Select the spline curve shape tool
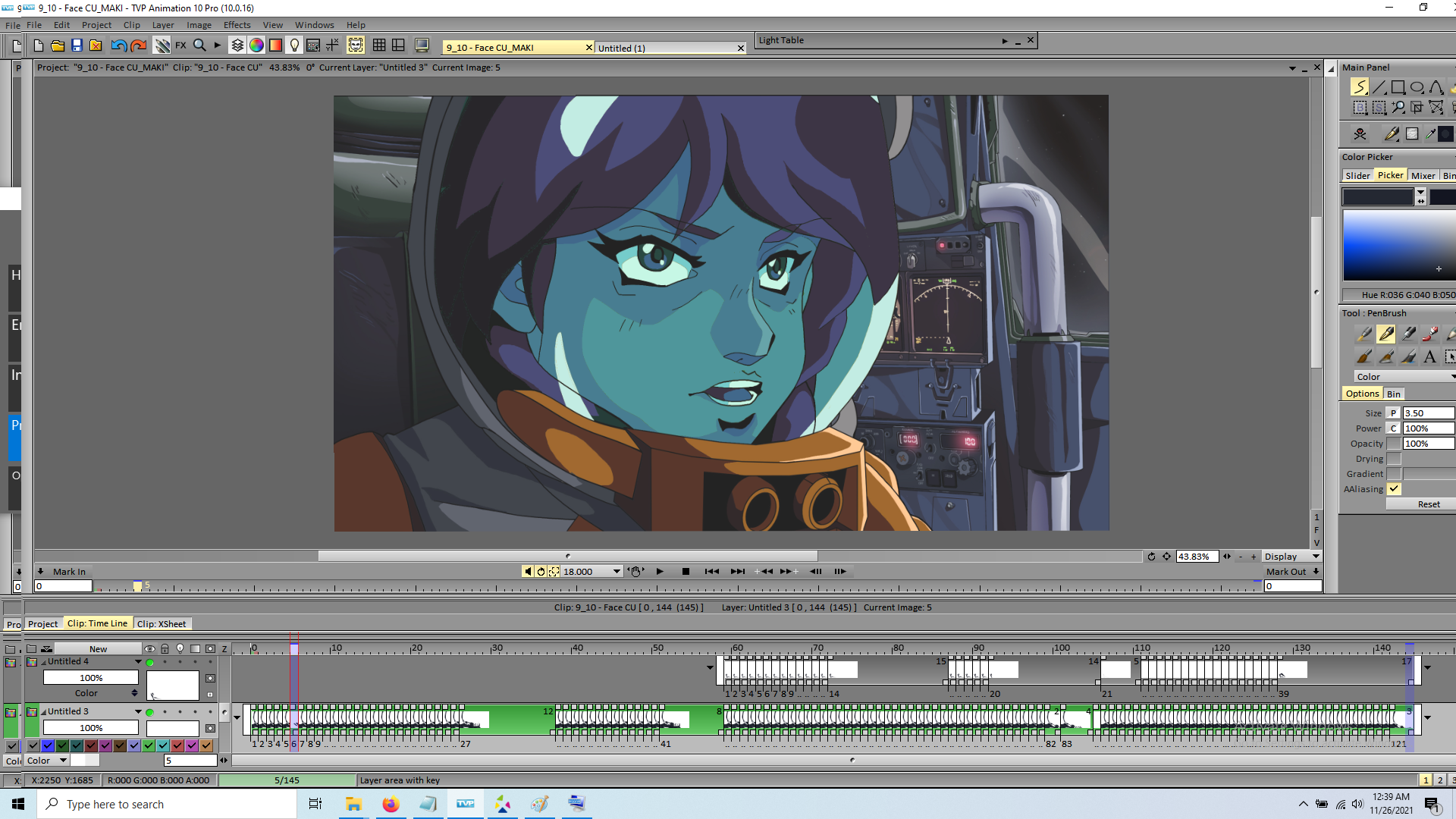1456x819 pixels. coord(1436,87)
